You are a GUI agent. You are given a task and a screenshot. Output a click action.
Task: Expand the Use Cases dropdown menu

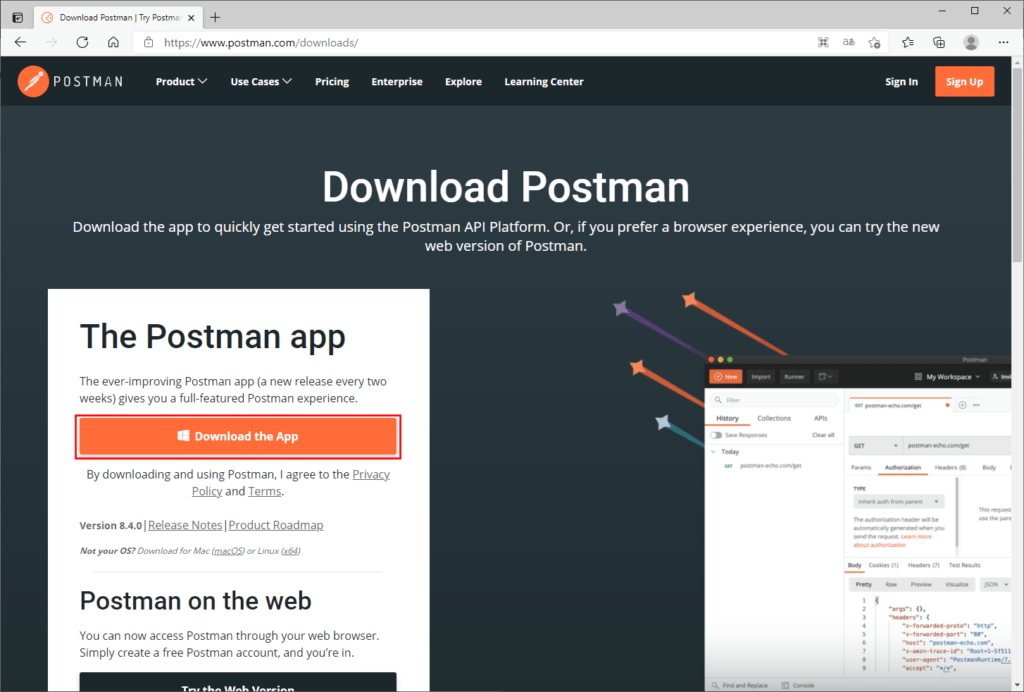[260, 81]
